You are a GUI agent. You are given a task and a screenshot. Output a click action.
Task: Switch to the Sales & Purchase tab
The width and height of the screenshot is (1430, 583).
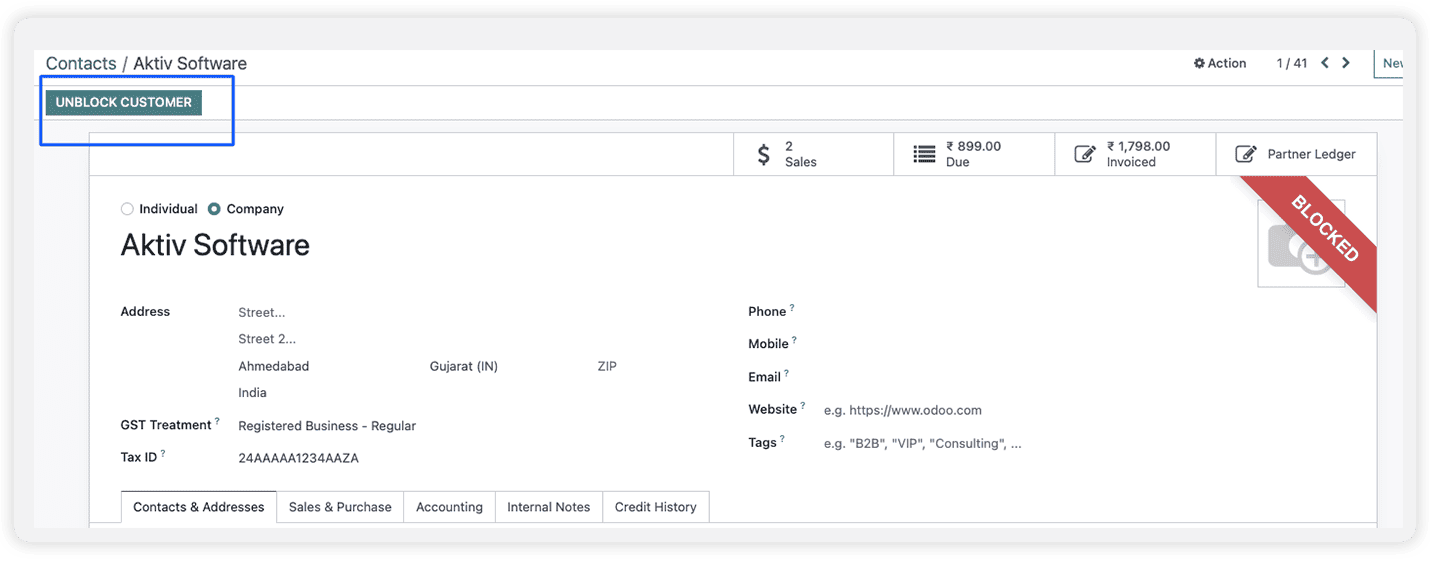point(340,507)
